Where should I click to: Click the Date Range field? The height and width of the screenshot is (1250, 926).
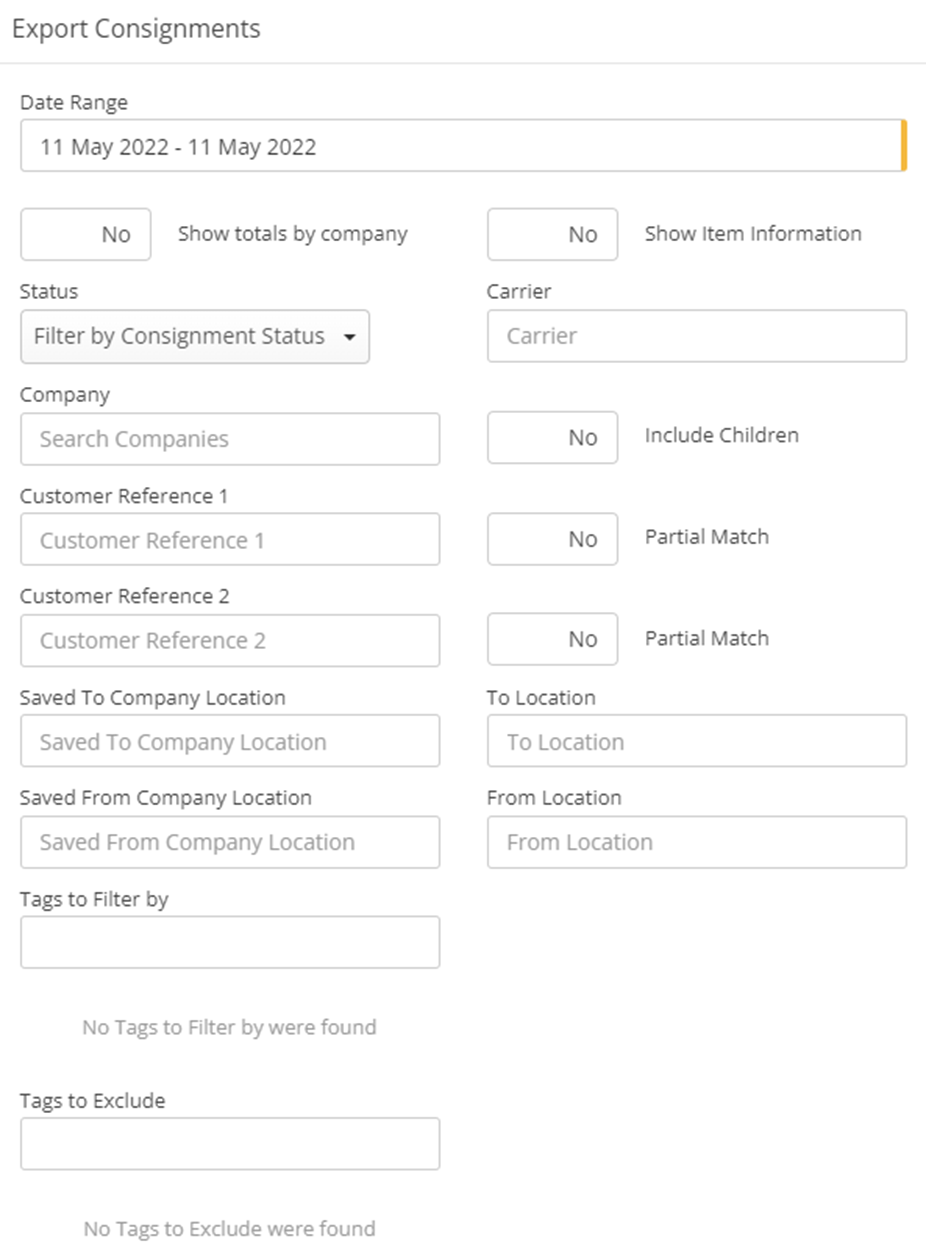click(x=462, y=147)
